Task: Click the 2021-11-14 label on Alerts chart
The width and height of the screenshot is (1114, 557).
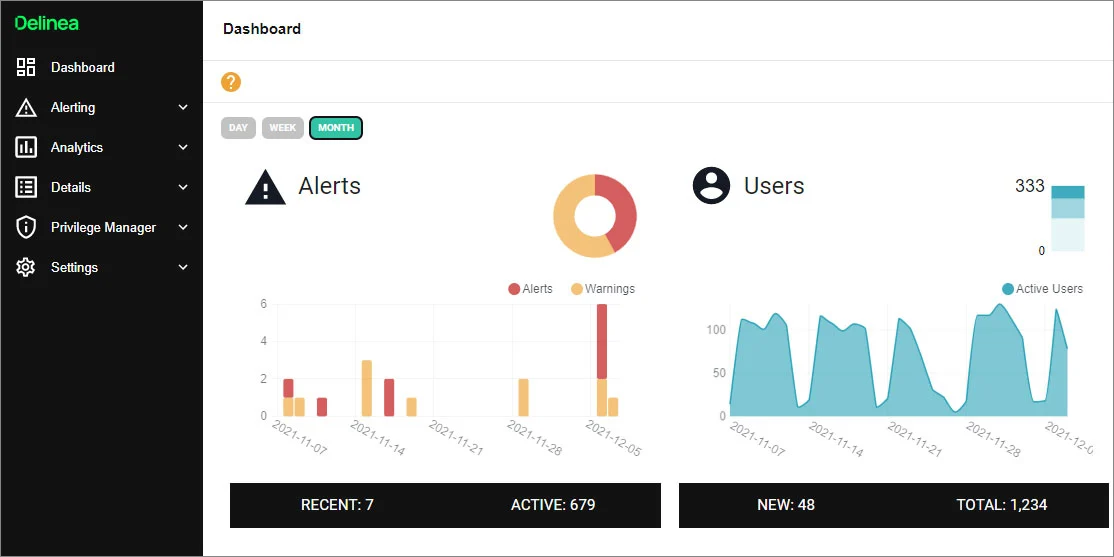Action: (x=378, y=438)
